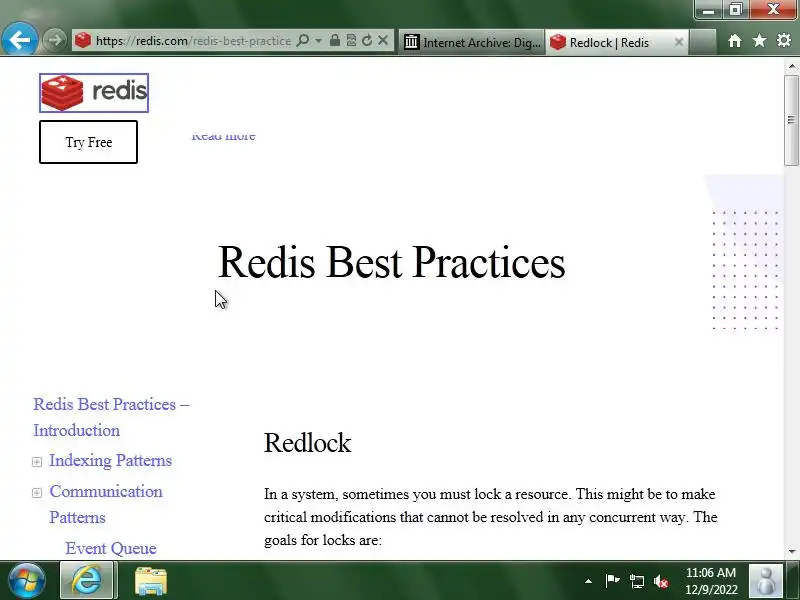Open the address bar autocomplete dropdown arrow
Viewport: 800px width, 600px height.
pyautogui.click(x=318, y=40)
